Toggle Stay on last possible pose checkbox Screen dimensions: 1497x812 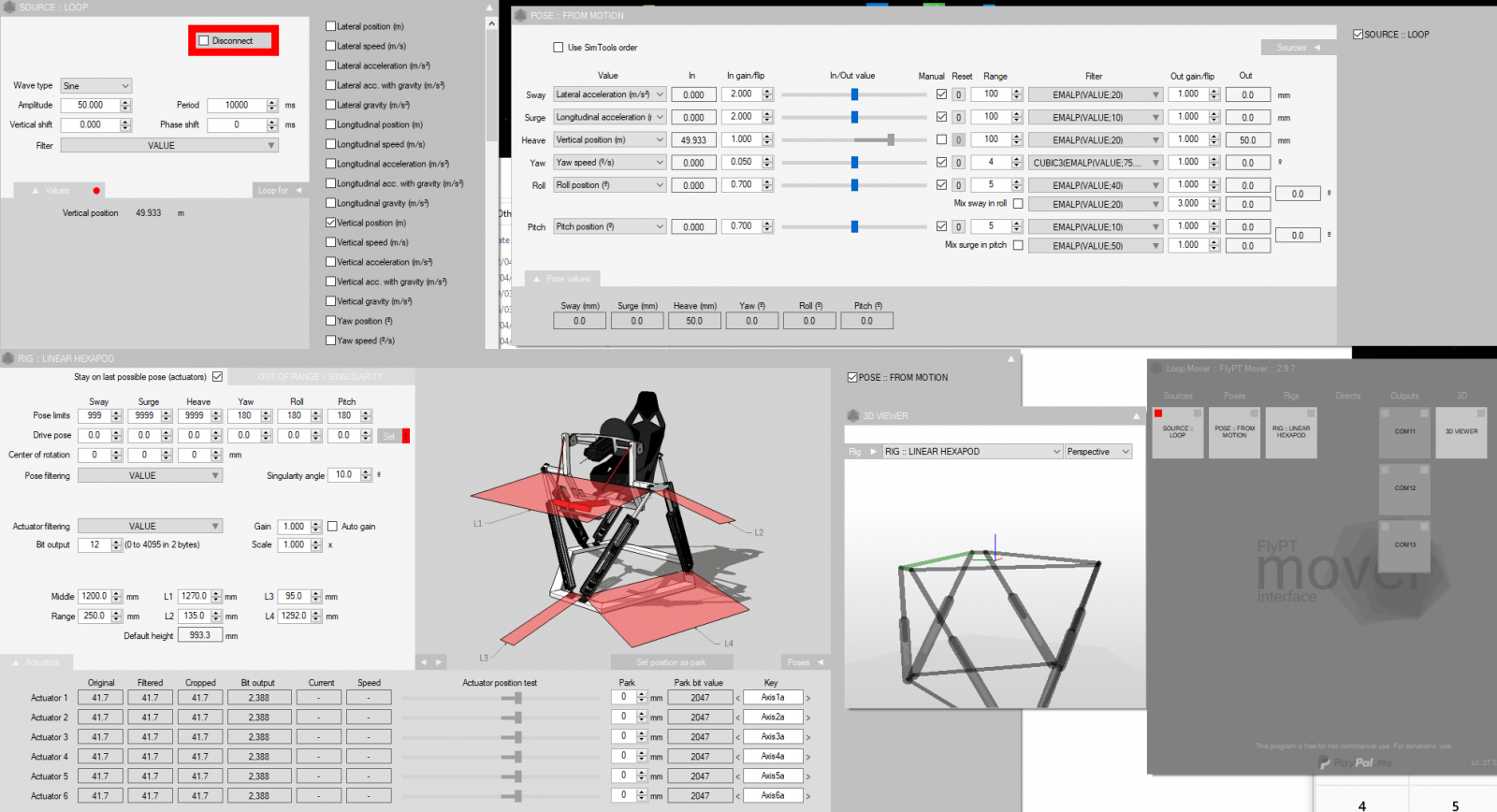(x=217, y=377)
